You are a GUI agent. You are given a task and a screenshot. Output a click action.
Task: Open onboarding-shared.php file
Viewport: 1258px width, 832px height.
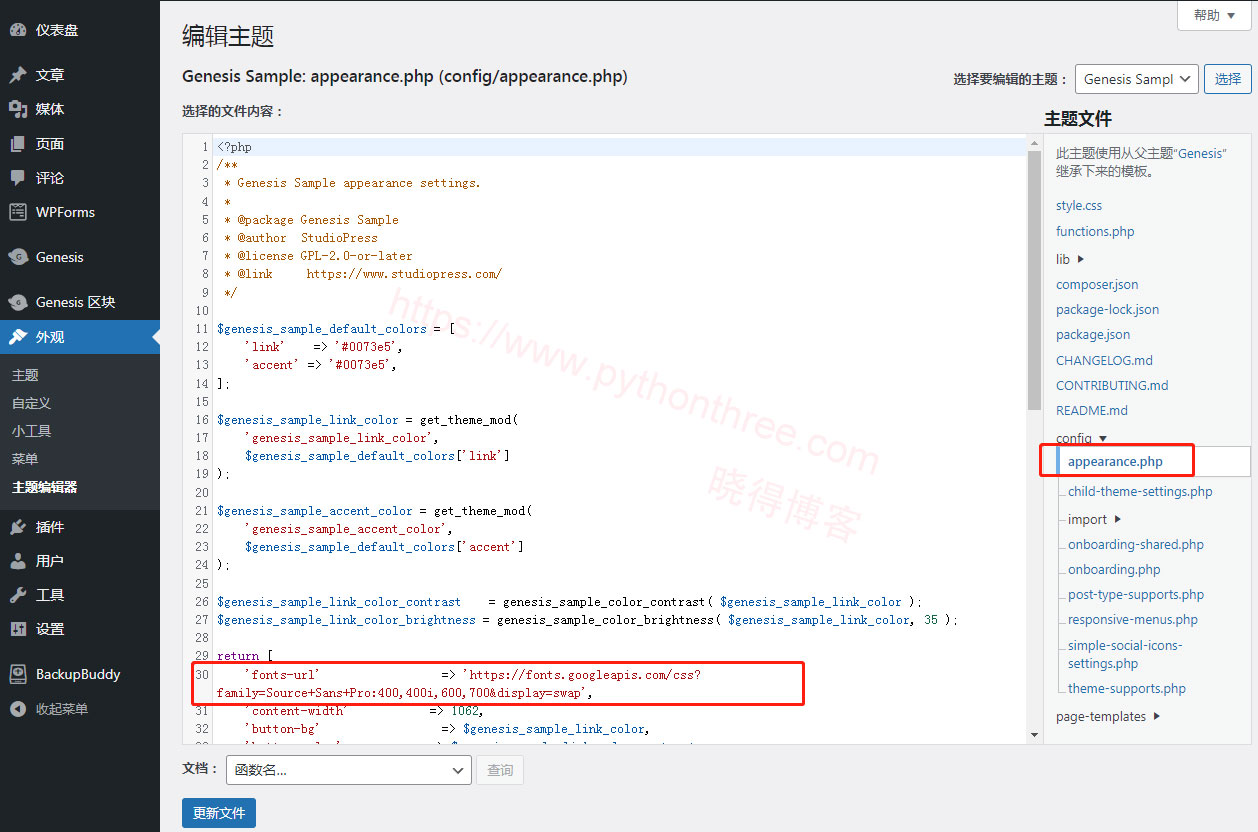(x=1136, y=544)
